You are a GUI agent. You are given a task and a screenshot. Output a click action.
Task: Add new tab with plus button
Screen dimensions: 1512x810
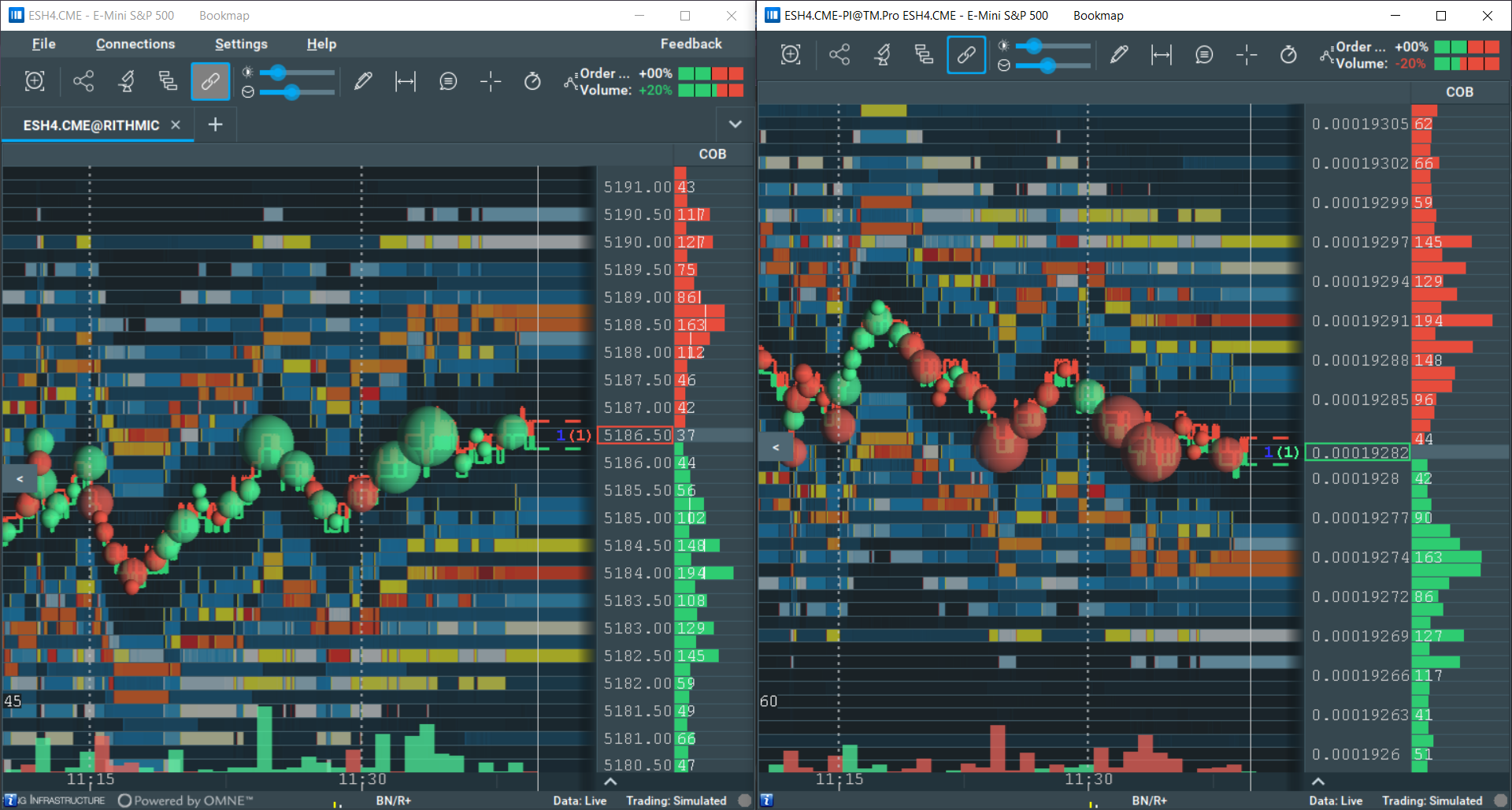[x=215, y=124]
